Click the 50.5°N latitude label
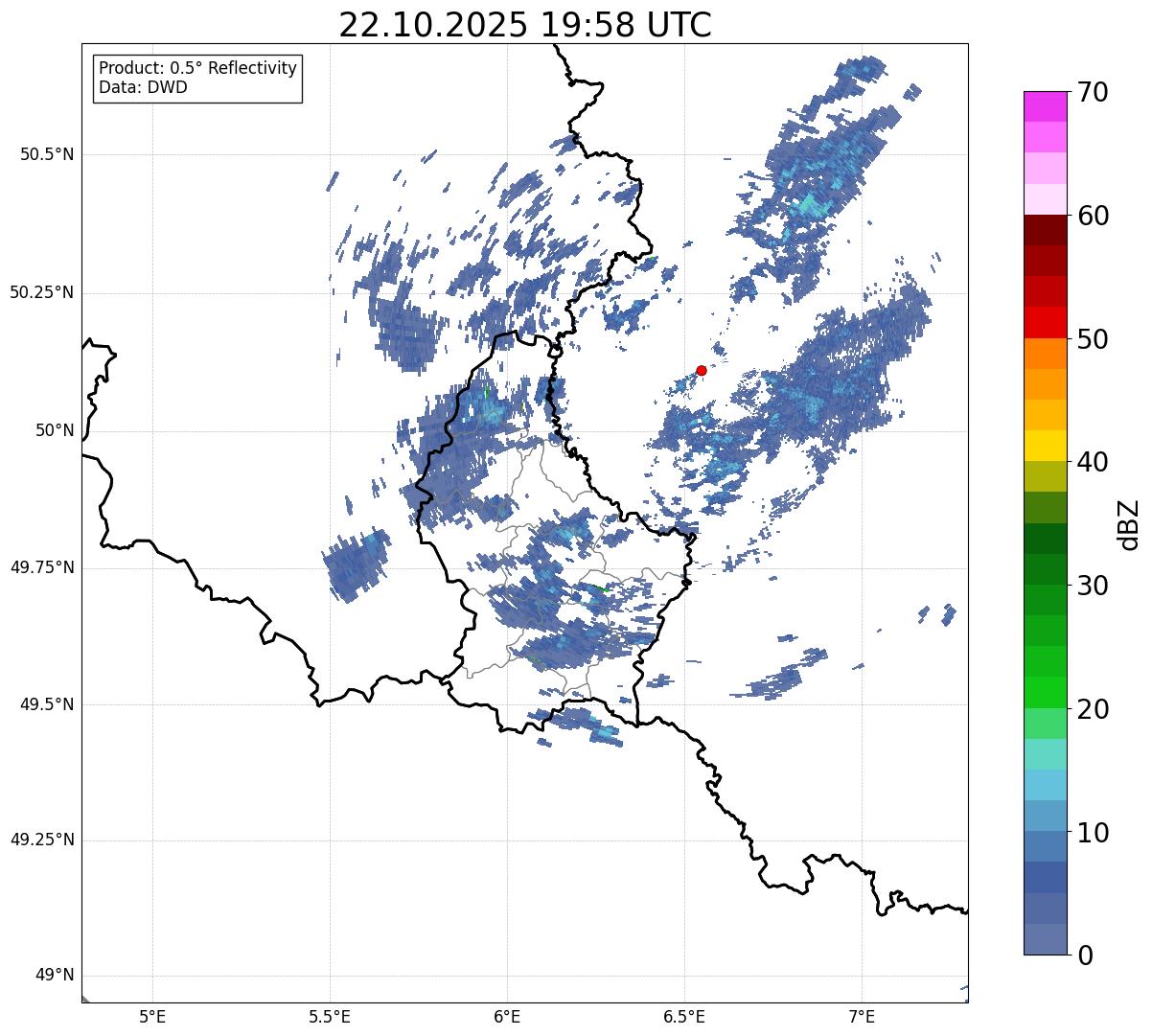 [x=46, y=154]
